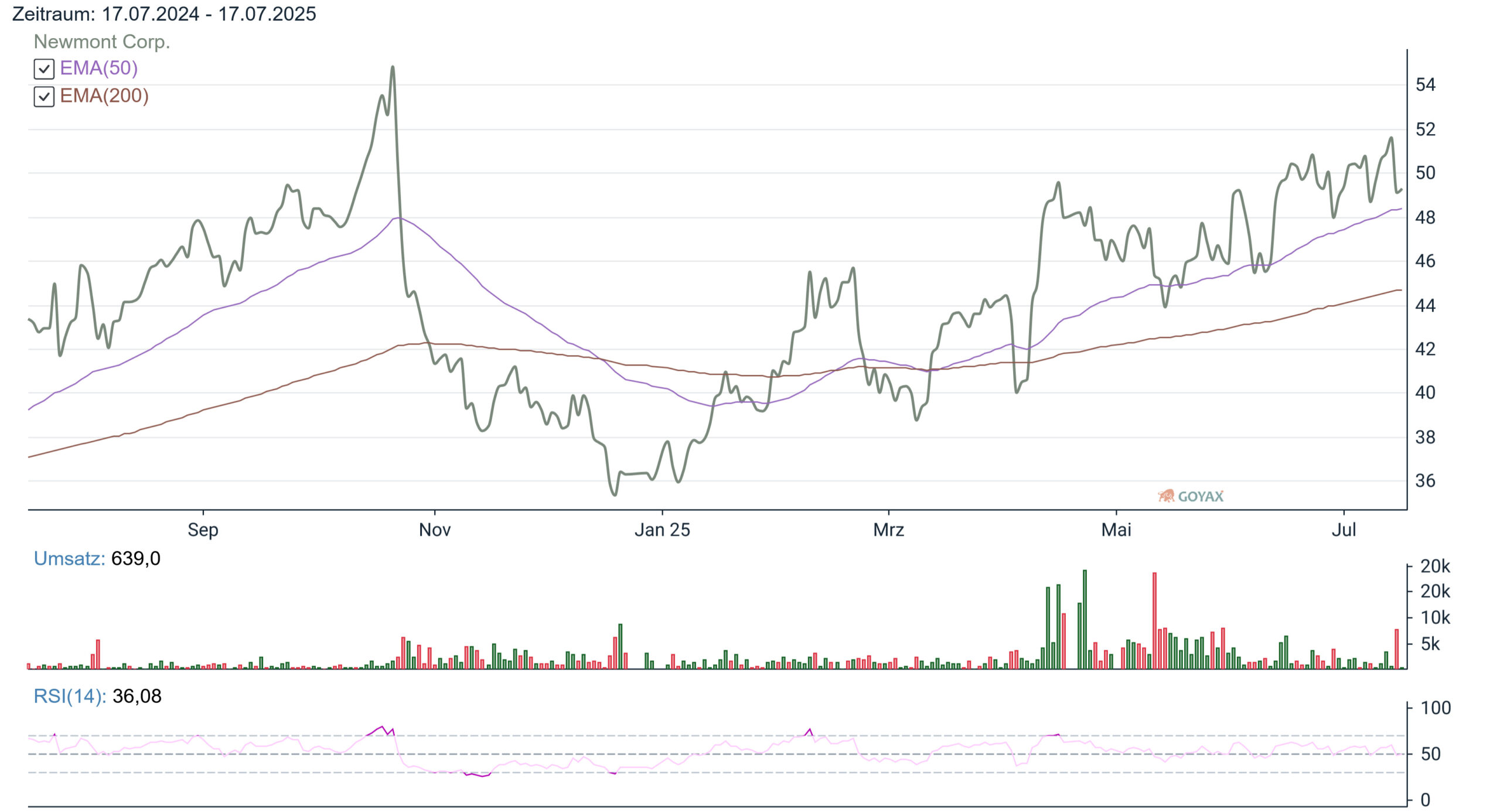Image resolution: width=1500 pixels, height=812 pixels.
Task: Click the Zeitraum date range text
Action: tap(164, 13)
